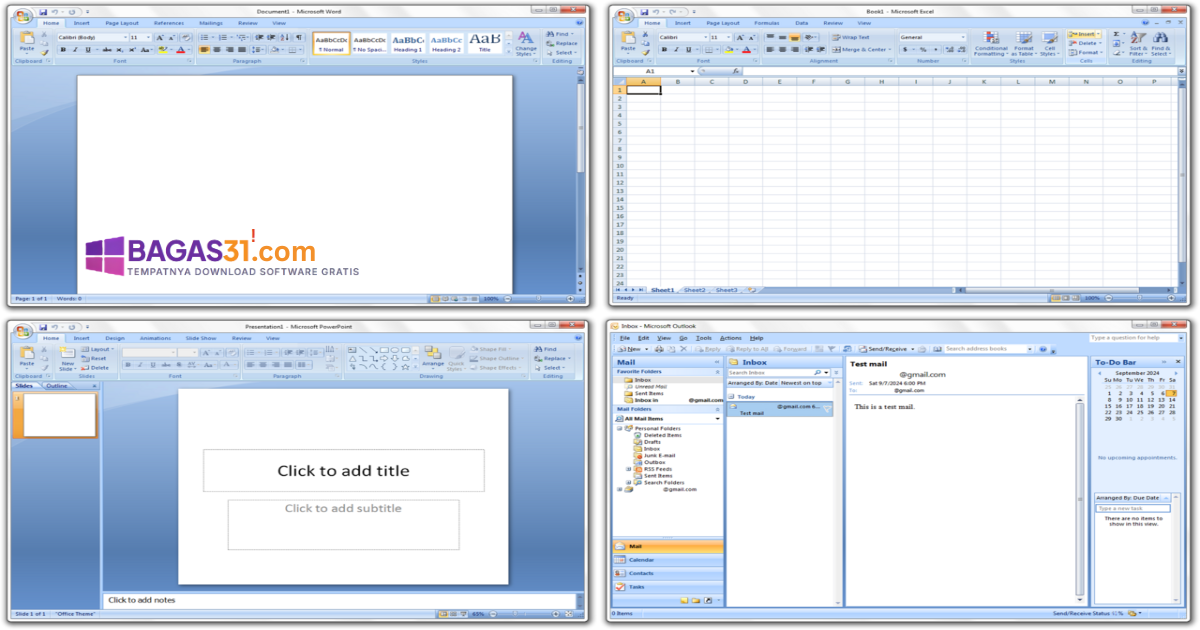Toggle Bold in the Word ribbon

(x=63, y=50)
